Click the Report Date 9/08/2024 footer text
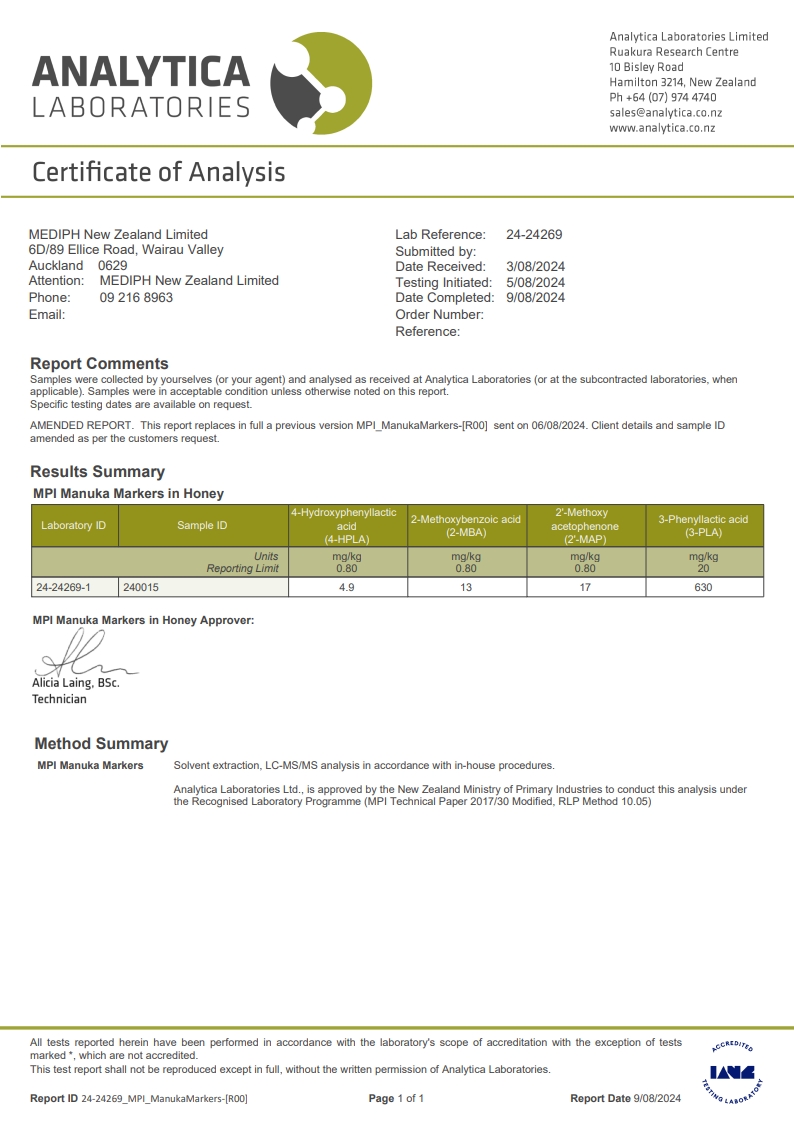The width and height of the screenshot is (794, 1123). point(626,1098)
